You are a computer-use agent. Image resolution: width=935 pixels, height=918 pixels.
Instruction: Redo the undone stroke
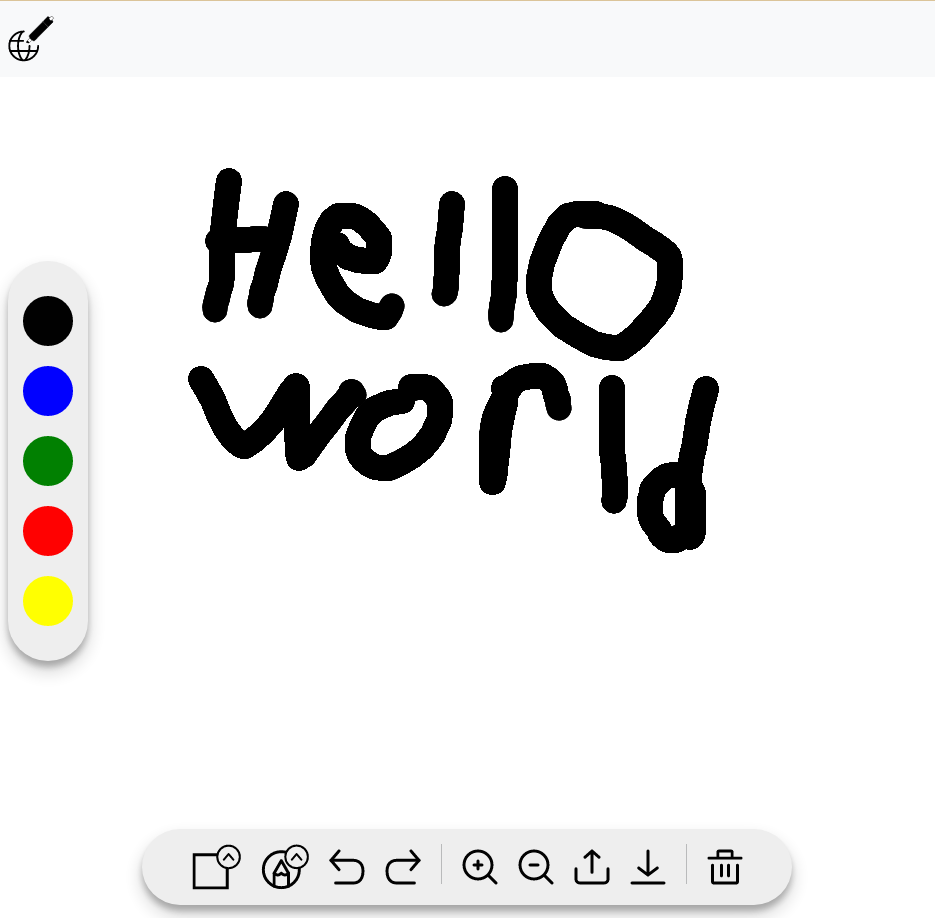(404, 868)
